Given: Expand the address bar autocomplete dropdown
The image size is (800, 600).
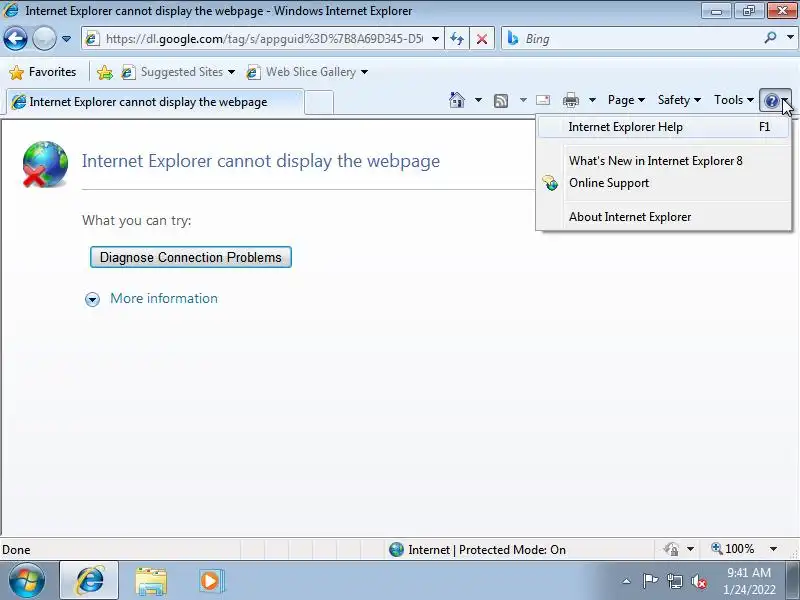Looking at the screenshot, I should [x=435, y=39].
